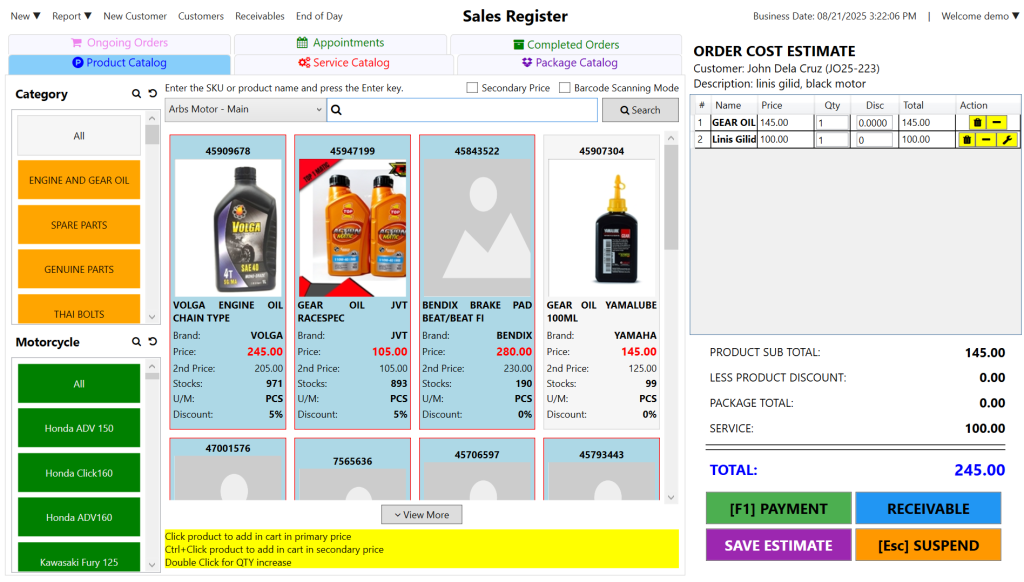
Task: Select product card SKU 7565636
Action: pos(353,469)
